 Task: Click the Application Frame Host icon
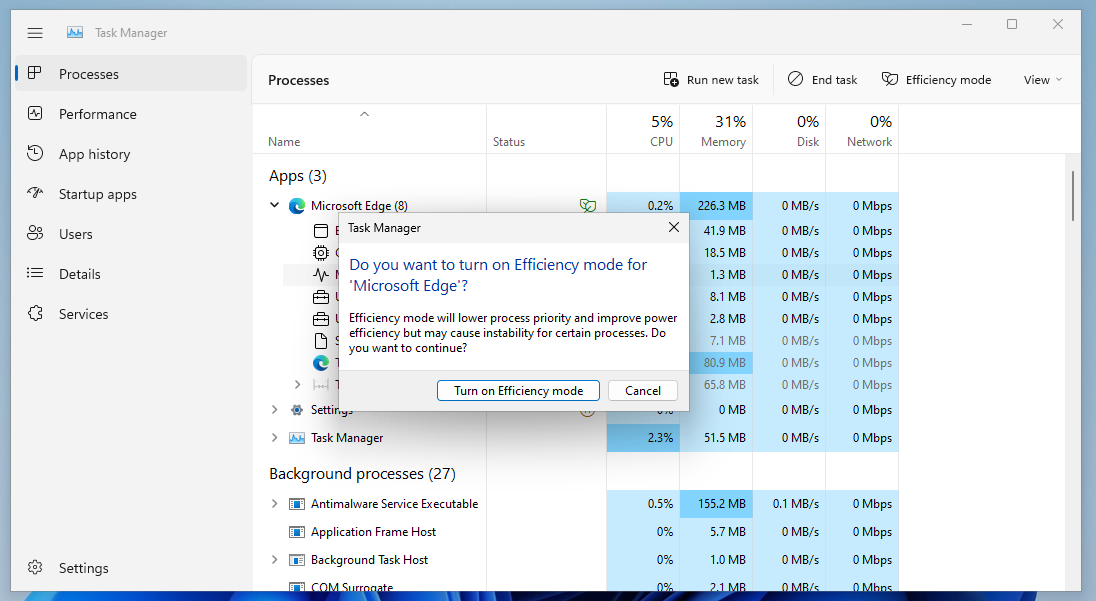(x=297, y=532)
